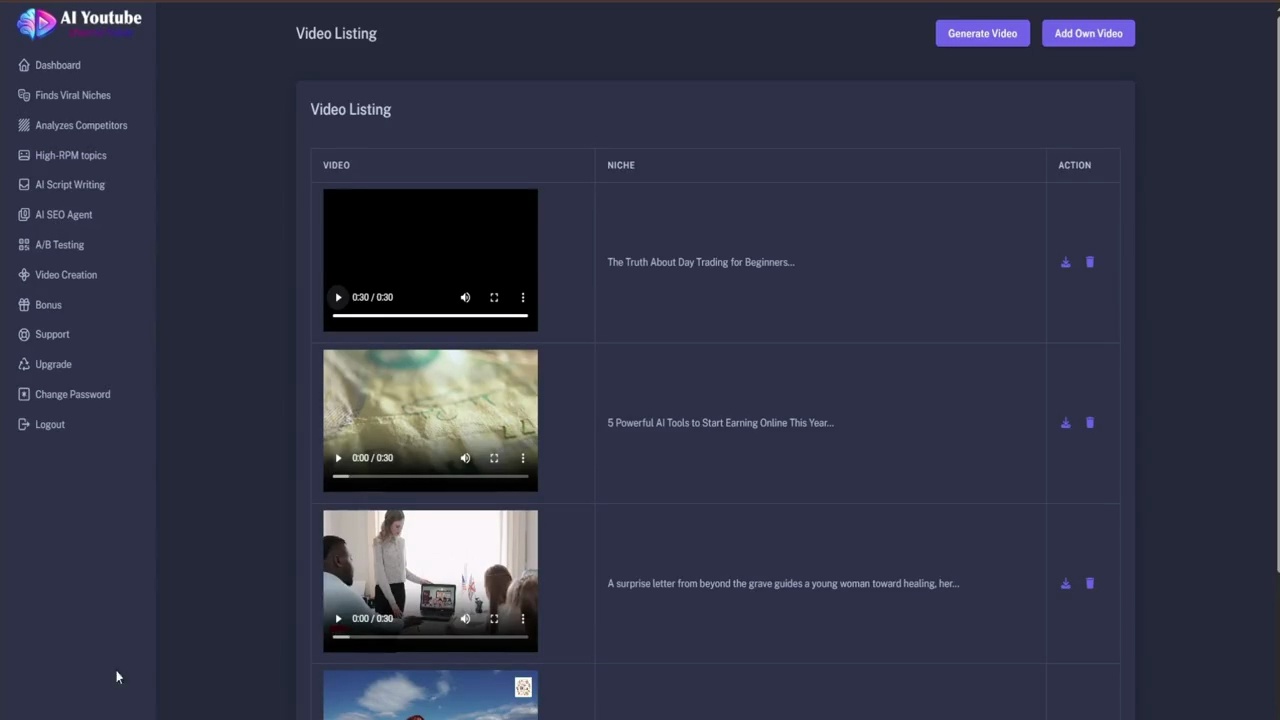Open Dashboard from the sidebar
The height and width of the screenshot is (720, 1280).
point(58,65)
